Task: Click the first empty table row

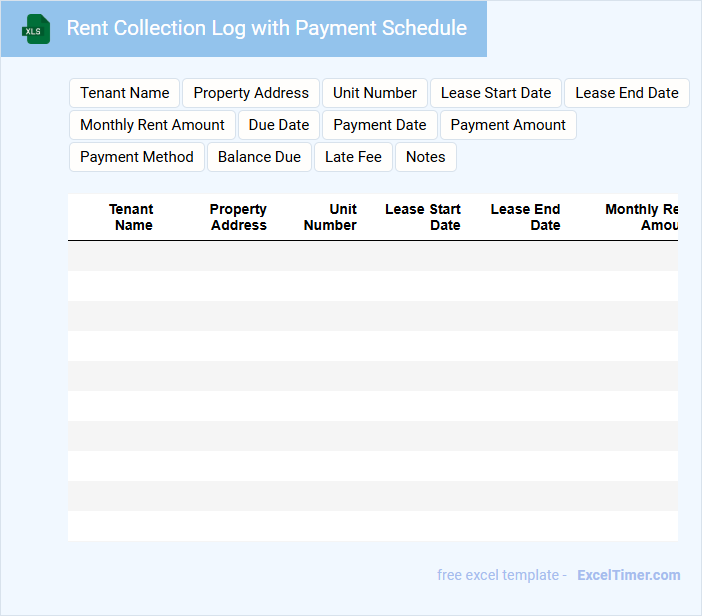Action: pos(372,256)
